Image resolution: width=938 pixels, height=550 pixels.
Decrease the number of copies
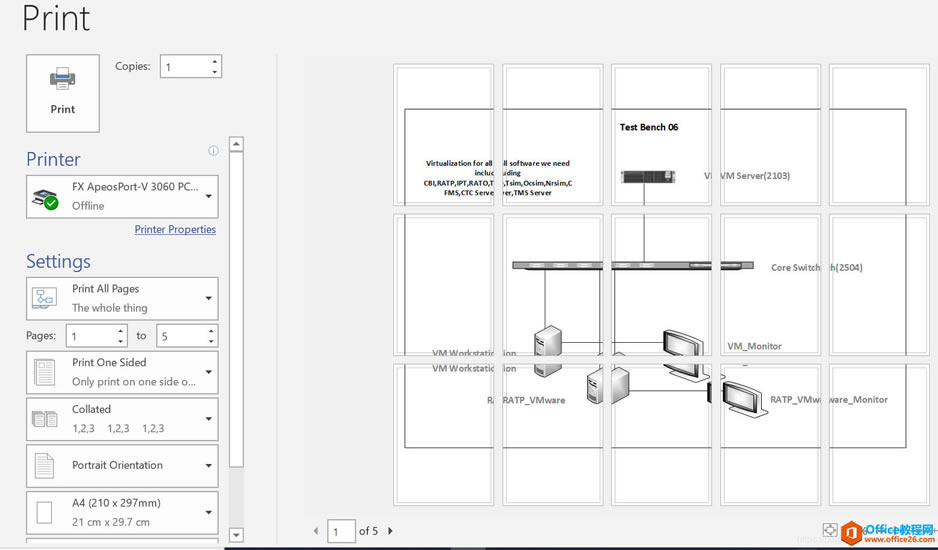point(214,72)
